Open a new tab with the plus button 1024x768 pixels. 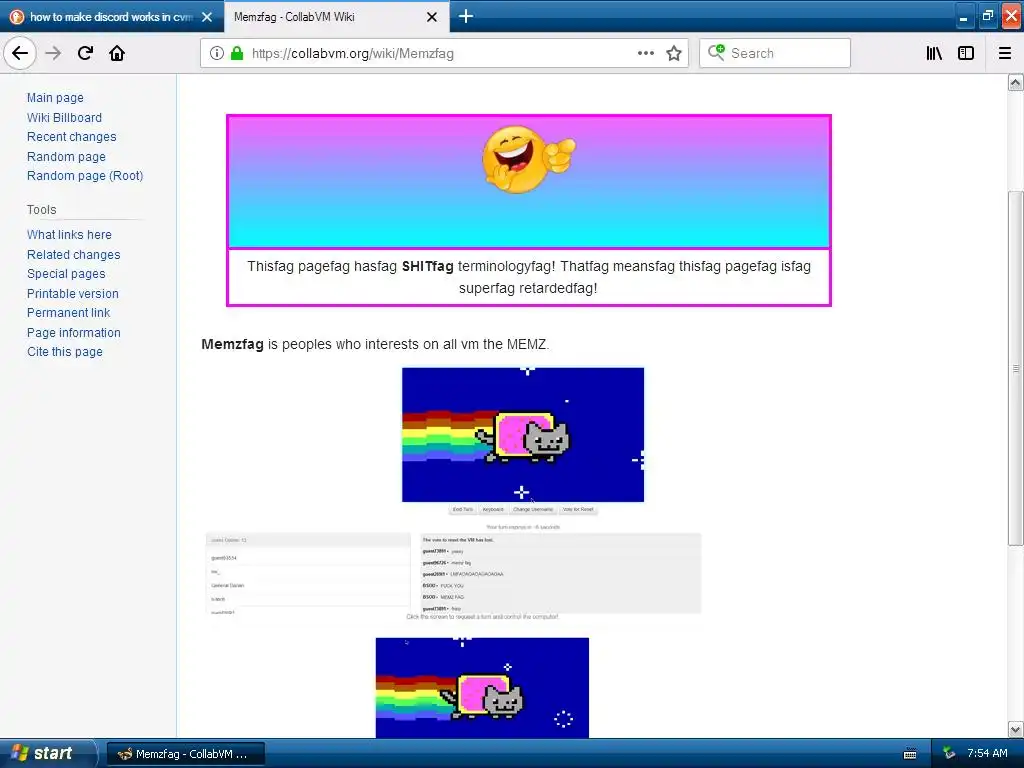point(466,16)
